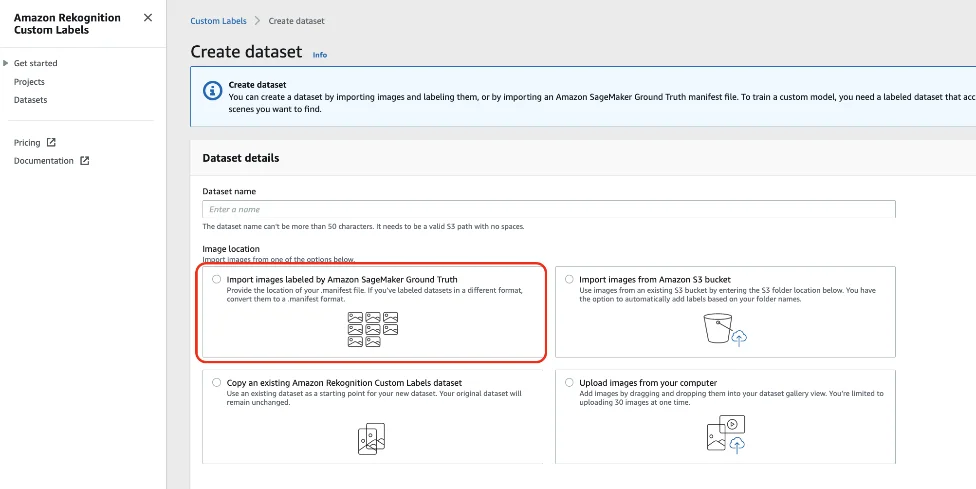Click the copy dataset pages icon
Image resolution: width=976 pixels, height=489 pixels.
tap(371, 437)
